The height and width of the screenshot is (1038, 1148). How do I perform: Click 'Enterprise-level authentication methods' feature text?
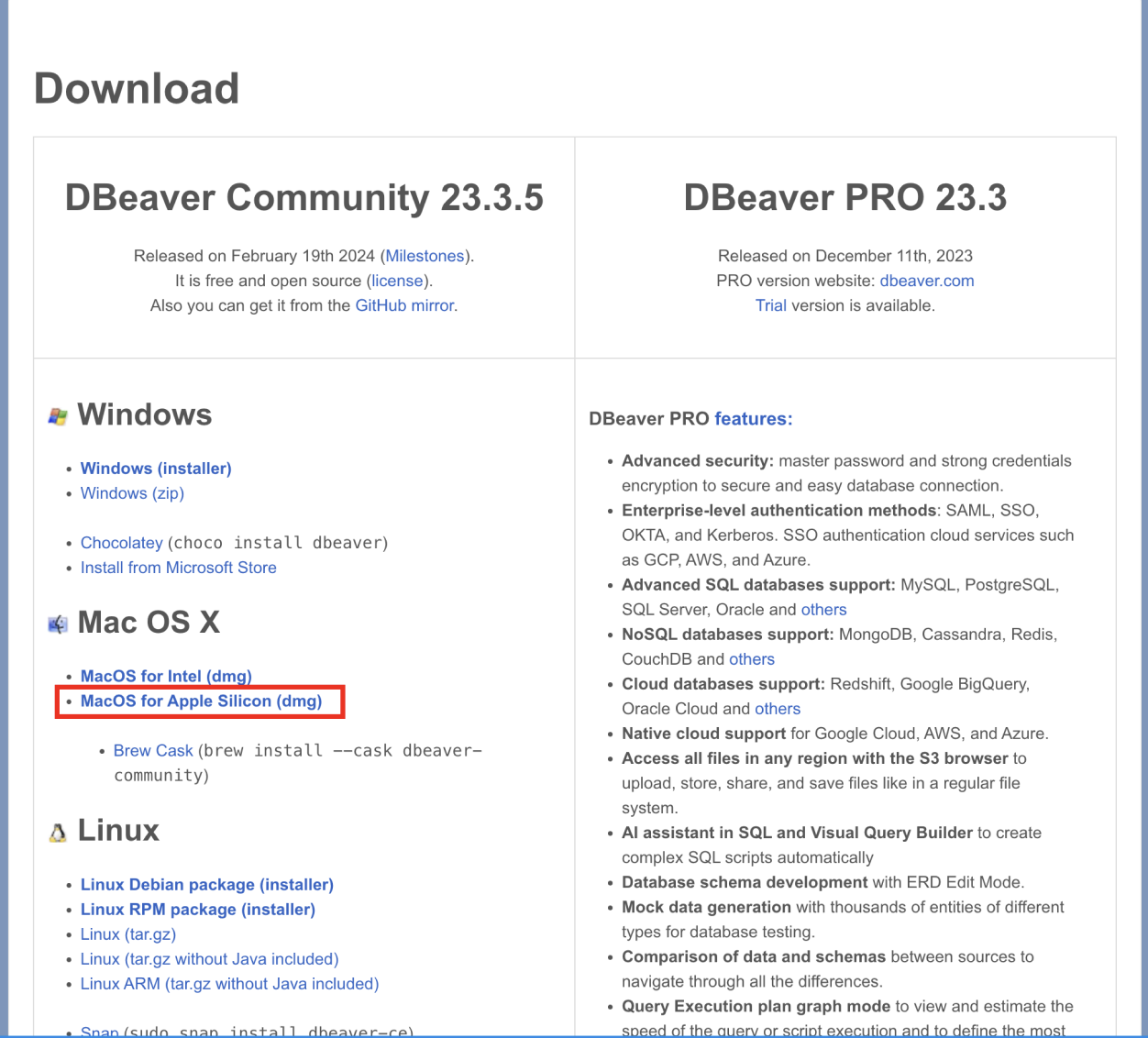(x=779, y=511)
